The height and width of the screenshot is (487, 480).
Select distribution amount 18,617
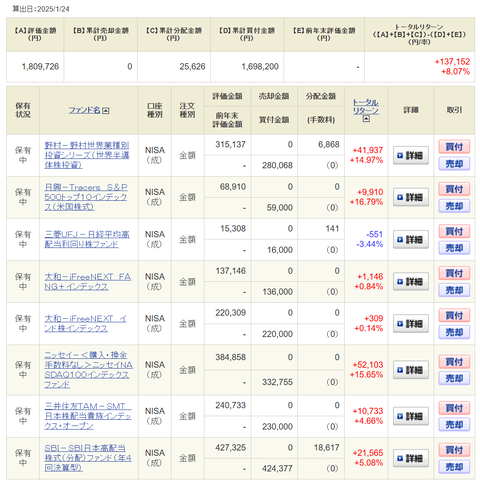pos(327,448)
